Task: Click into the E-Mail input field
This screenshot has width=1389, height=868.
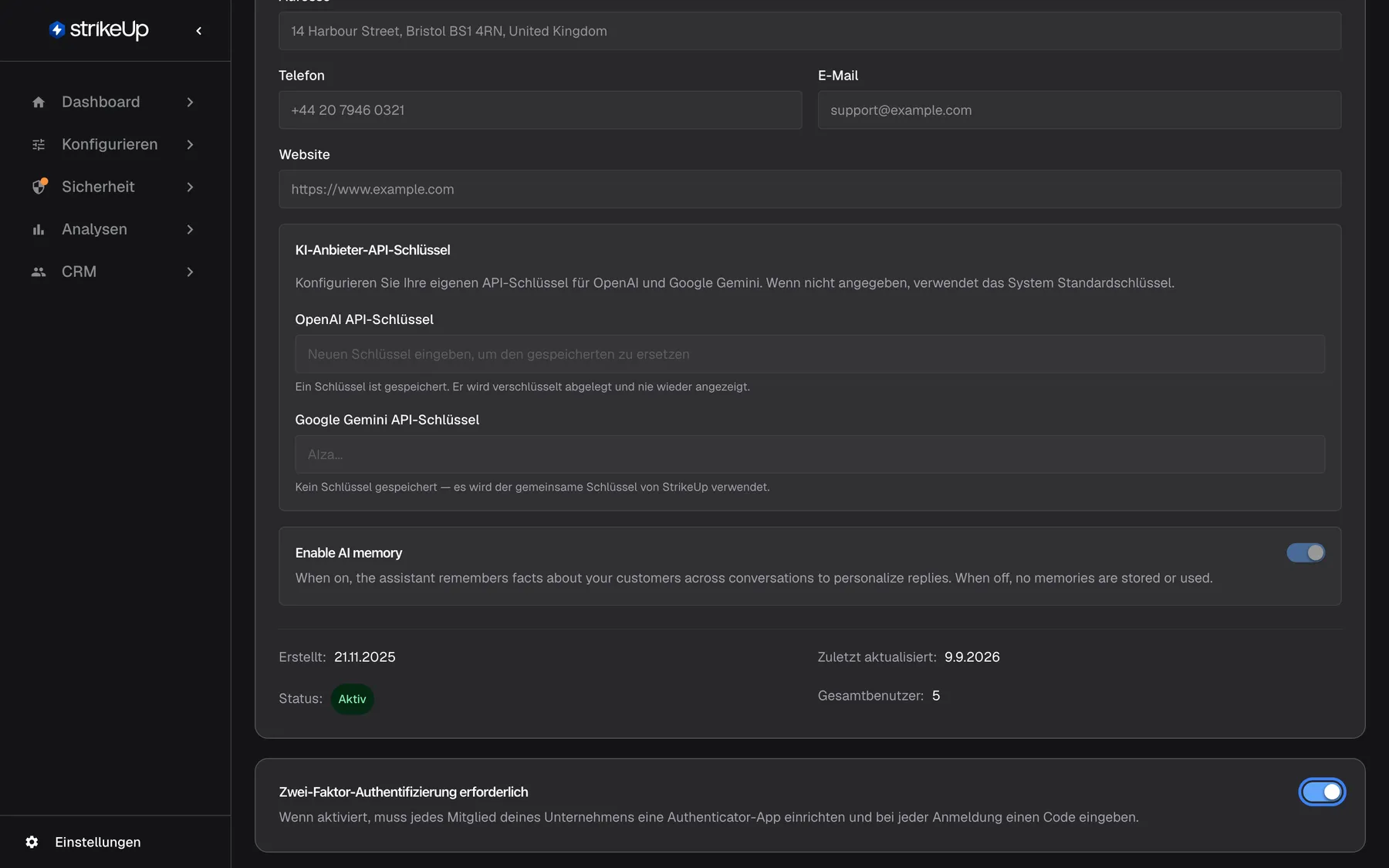Action: (x=1079, y=110)
